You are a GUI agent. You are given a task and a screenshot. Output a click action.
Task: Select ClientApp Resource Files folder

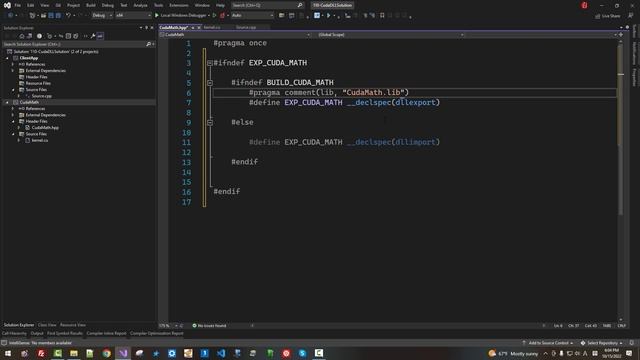[x=38, y=83]
